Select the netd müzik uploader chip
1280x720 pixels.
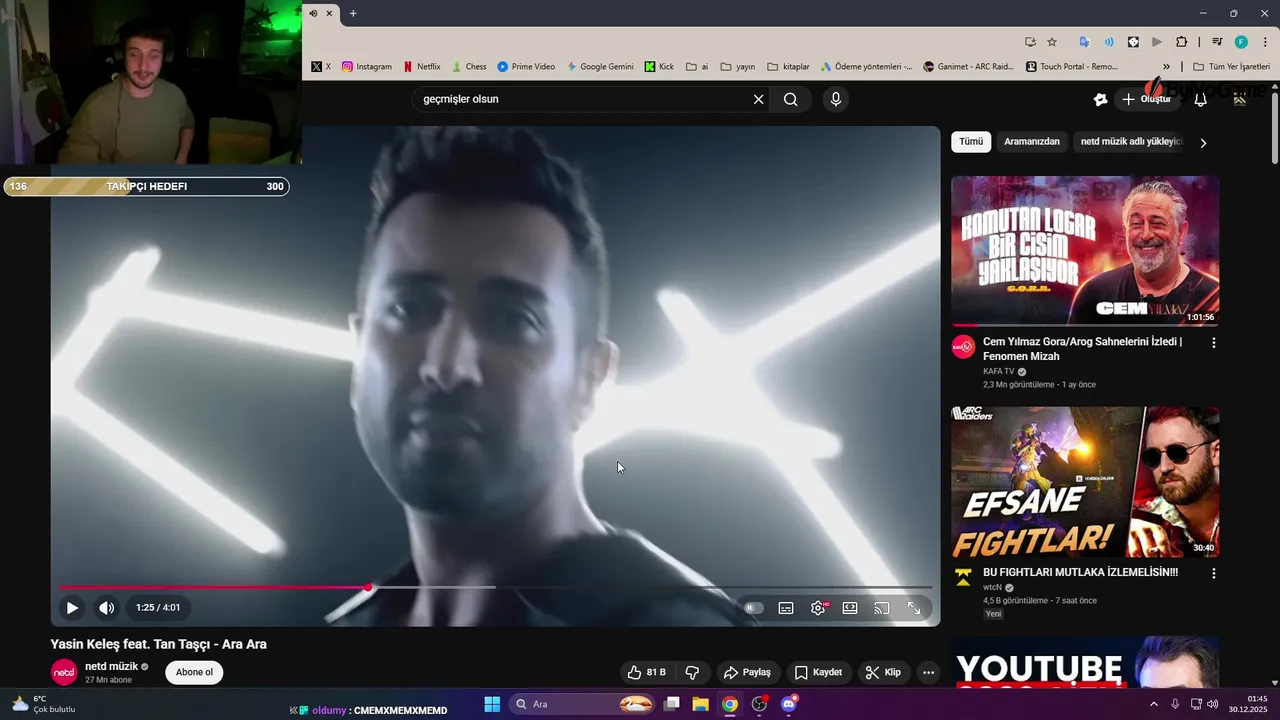coord(1131,142)
